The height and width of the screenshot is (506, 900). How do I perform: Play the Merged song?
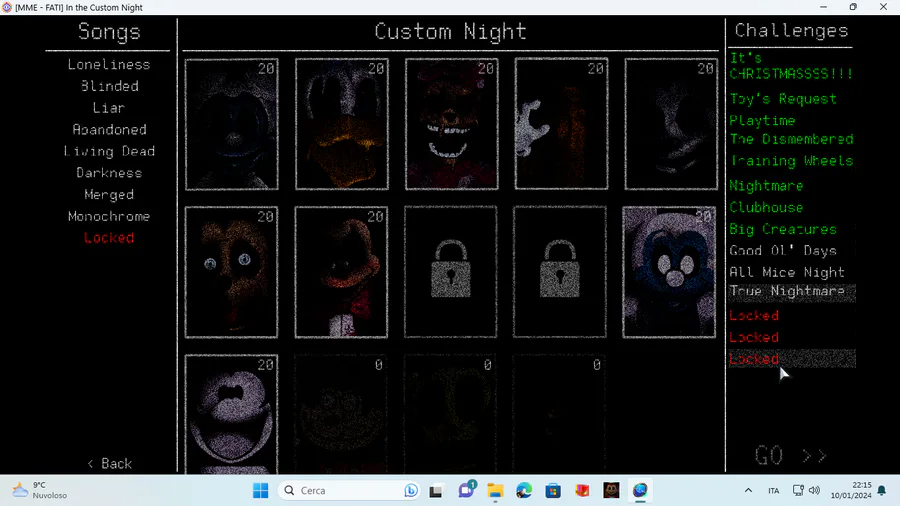tap(109, 195)
